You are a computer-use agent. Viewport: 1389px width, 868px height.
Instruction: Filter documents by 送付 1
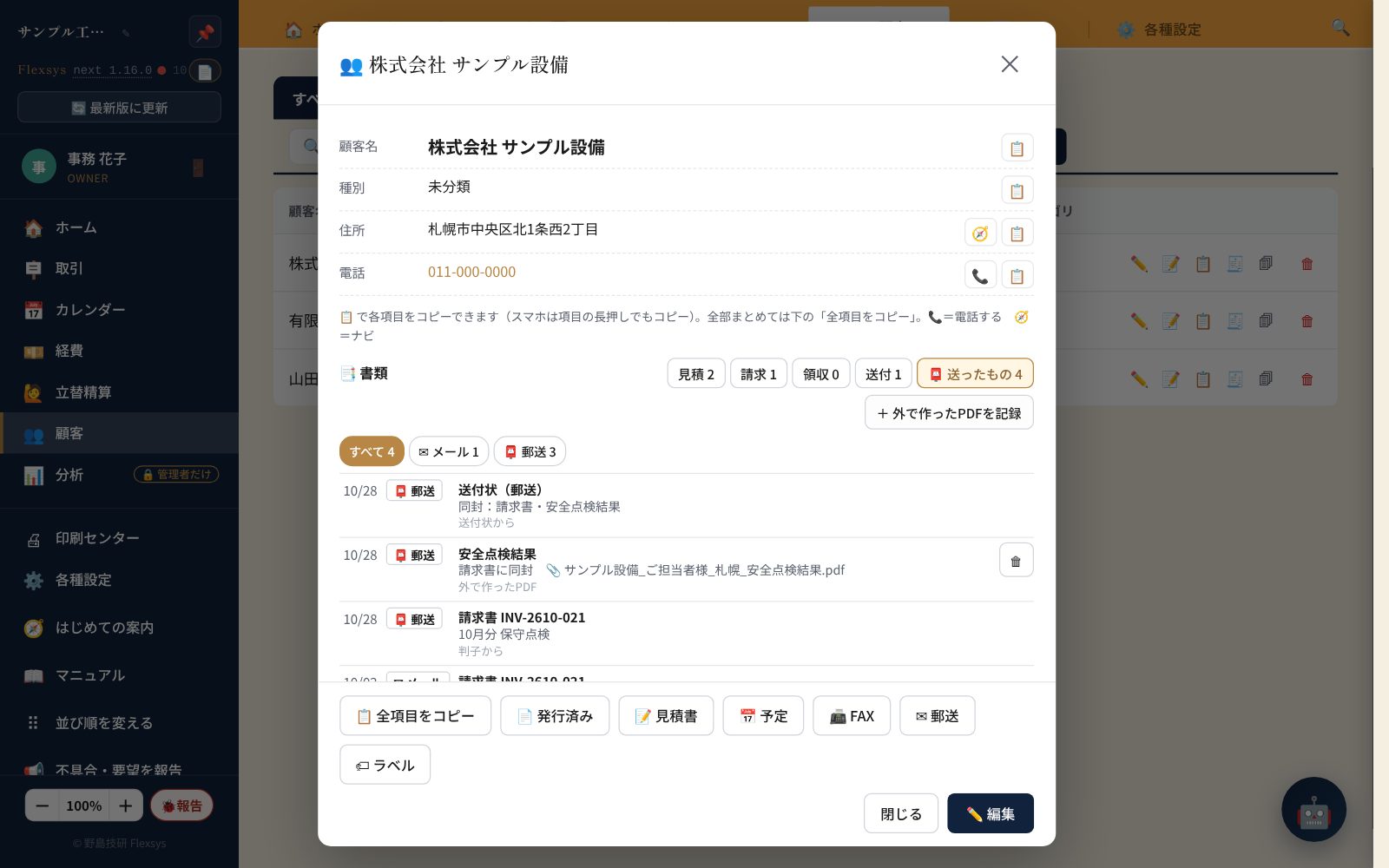coord(884,373)
